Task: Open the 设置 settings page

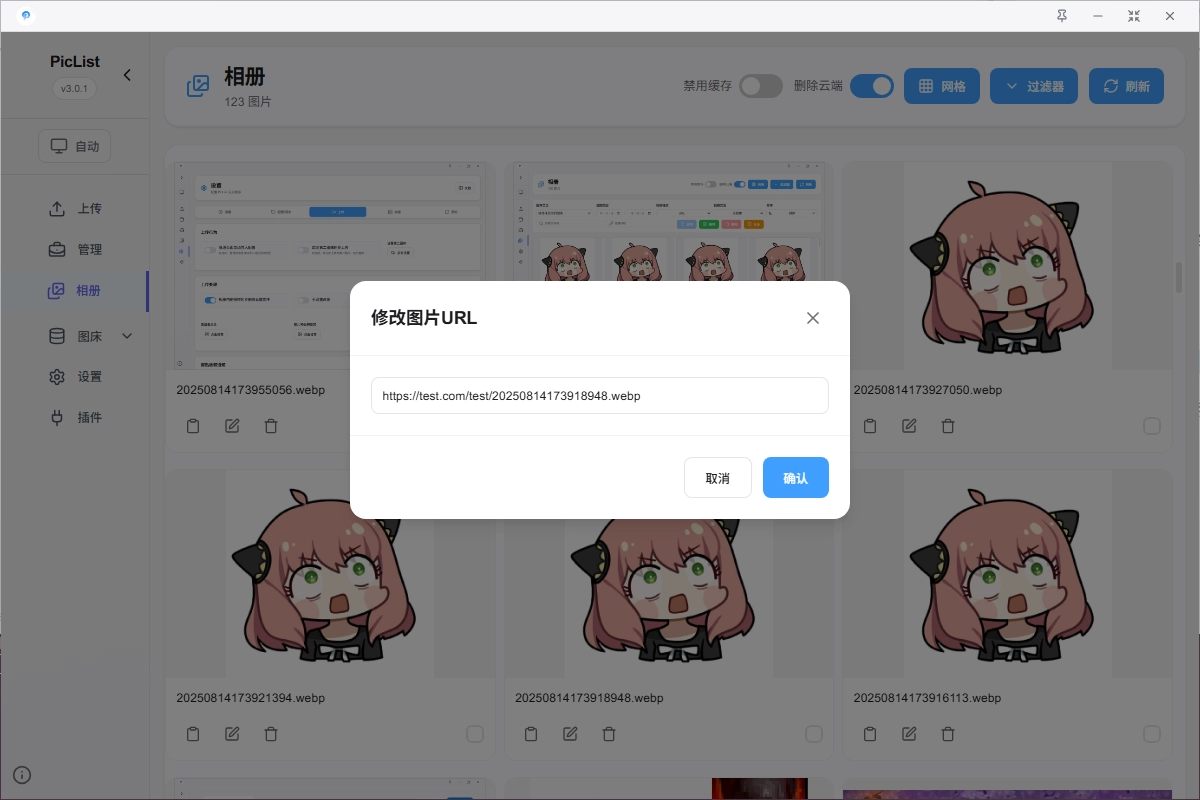Action: click(75, 377)
